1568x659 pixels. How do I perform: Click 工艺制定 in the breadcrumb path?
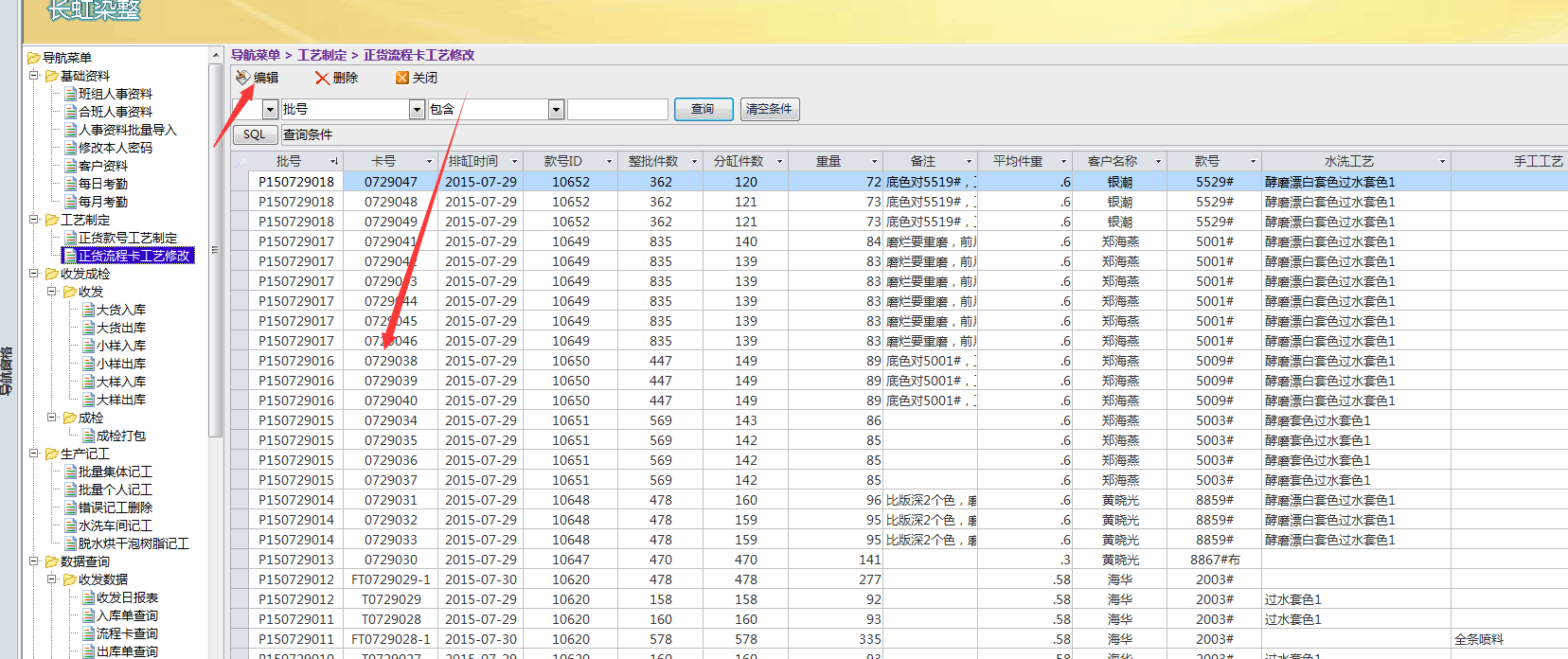click(322, 55)
